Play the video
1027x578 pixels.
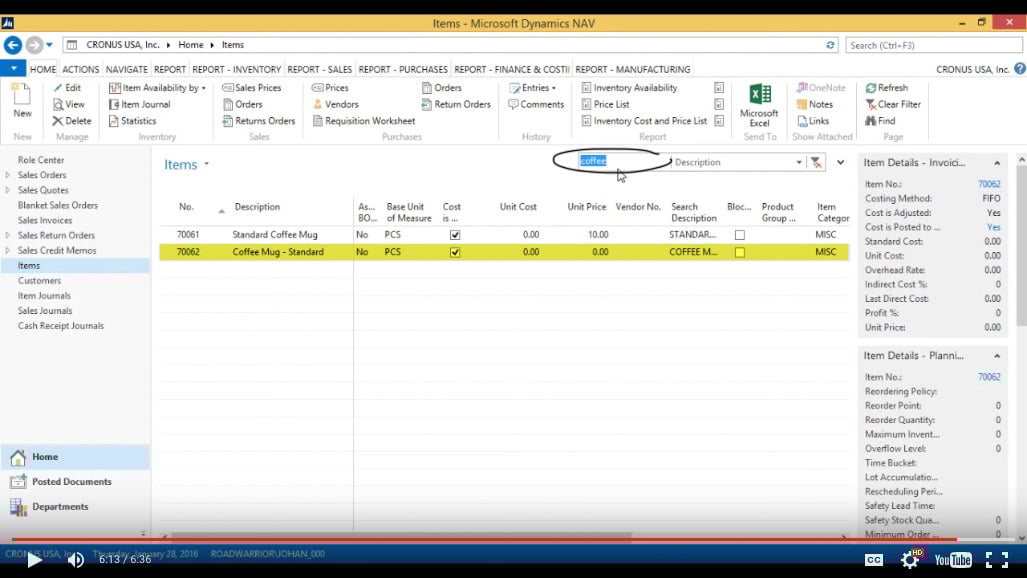pyautogui.click(x=34, y=560)
